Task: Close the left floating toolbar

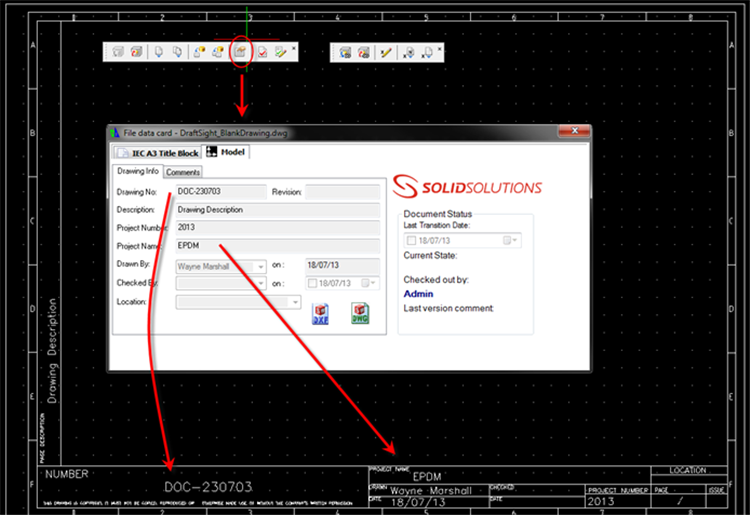Action: pos(294,48)
